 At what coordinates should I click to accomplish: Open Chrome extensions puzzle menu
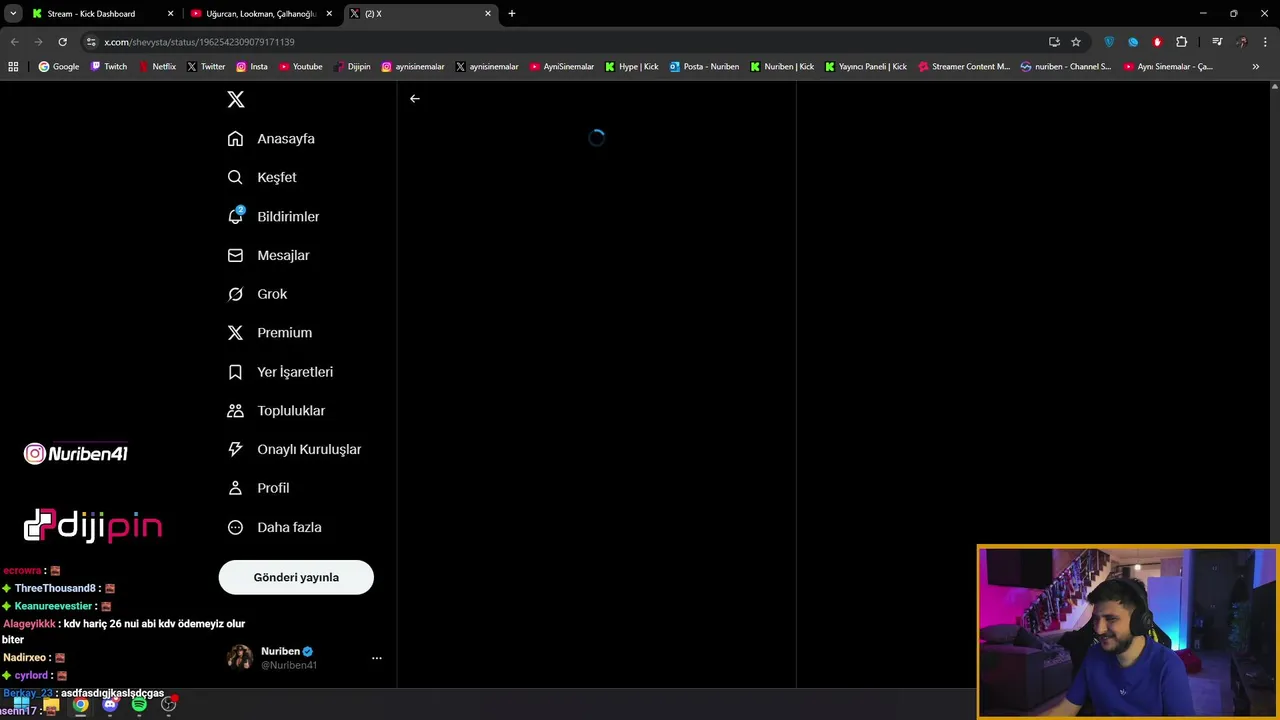pos(1182,42)
